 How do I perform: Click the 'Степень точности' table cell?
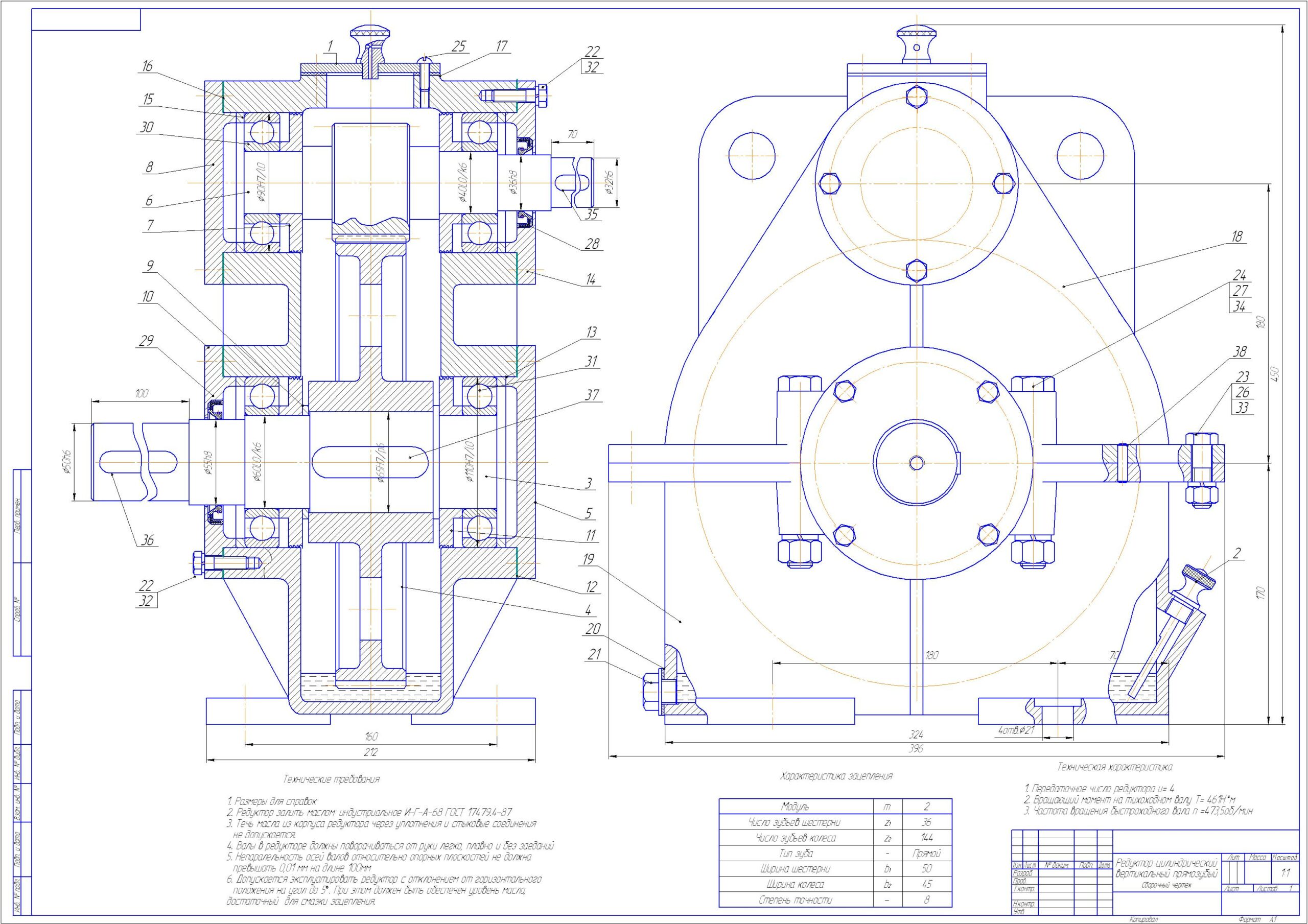click(x=796, y=900)
